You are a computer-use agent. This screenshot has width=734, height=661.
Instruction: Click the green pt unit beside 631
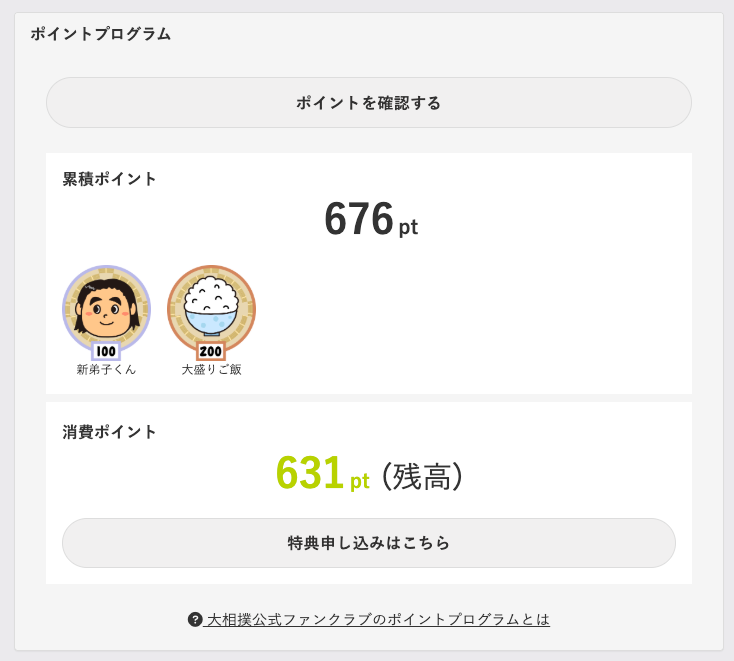360,481
